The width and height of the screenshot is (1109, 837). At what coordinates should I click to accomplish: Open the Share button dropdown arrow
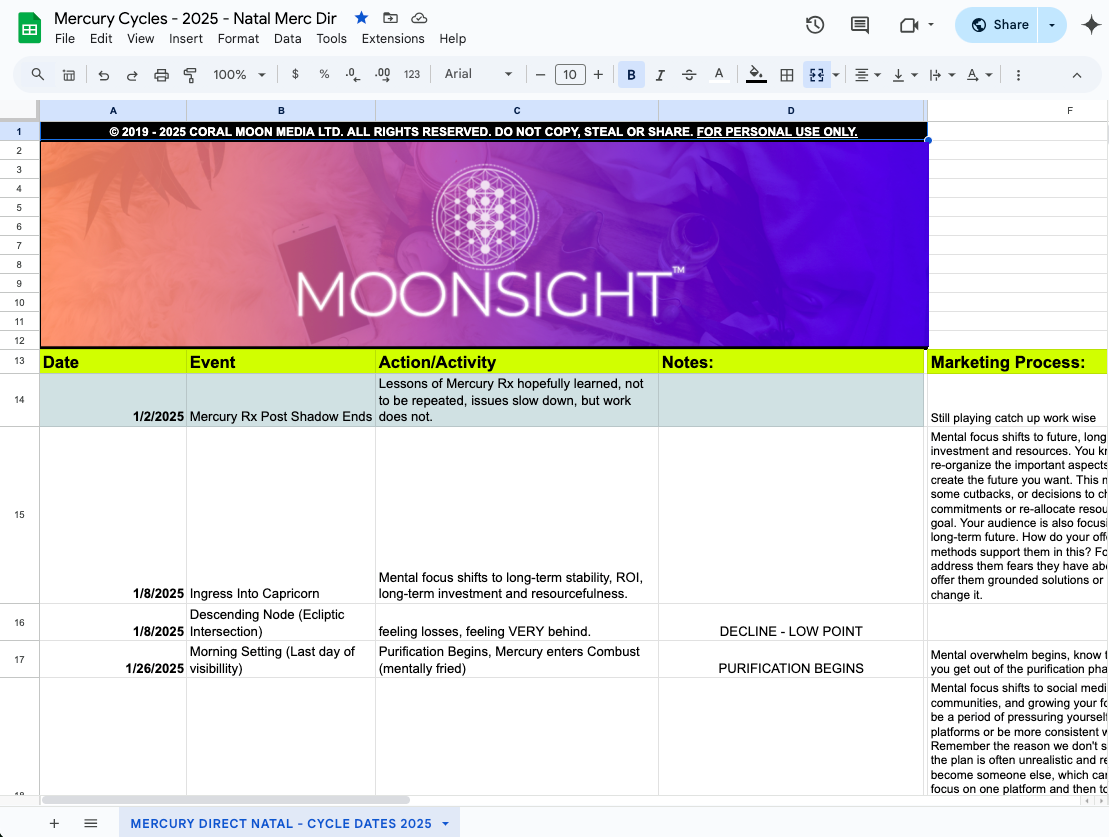click(1051, 24)
